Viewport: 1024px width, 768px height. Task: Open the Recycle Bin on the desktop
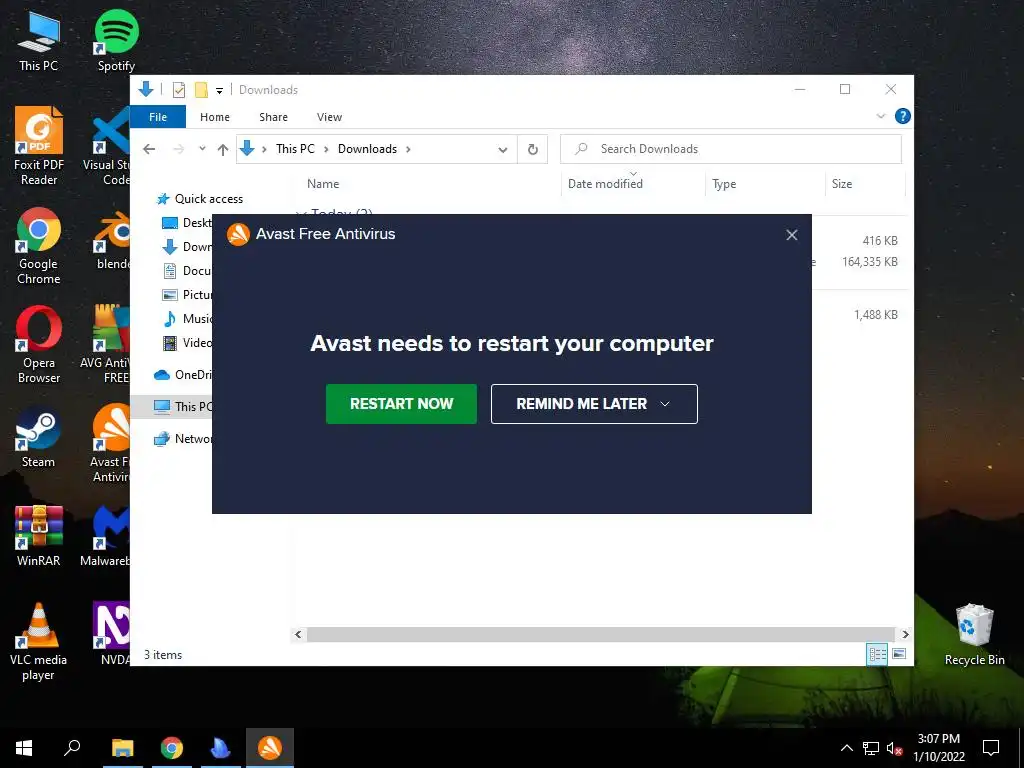974,635
